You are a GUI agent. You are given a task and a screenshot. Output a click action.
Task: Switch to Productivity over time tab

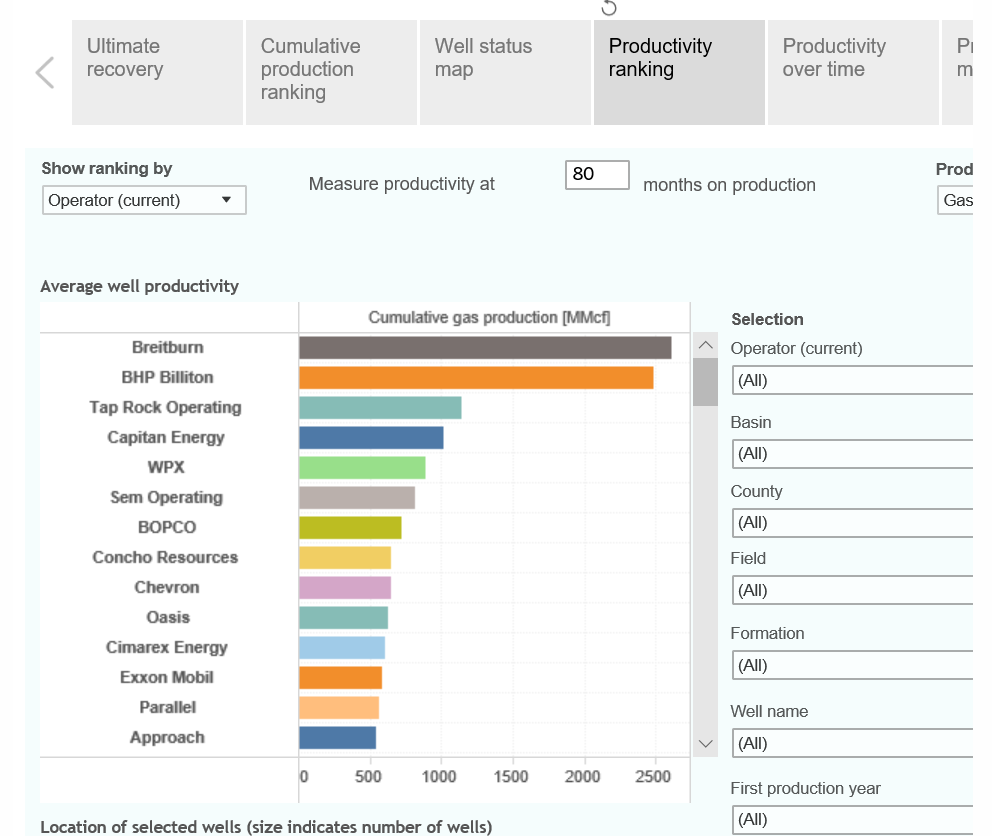click(x=853, y=72)
